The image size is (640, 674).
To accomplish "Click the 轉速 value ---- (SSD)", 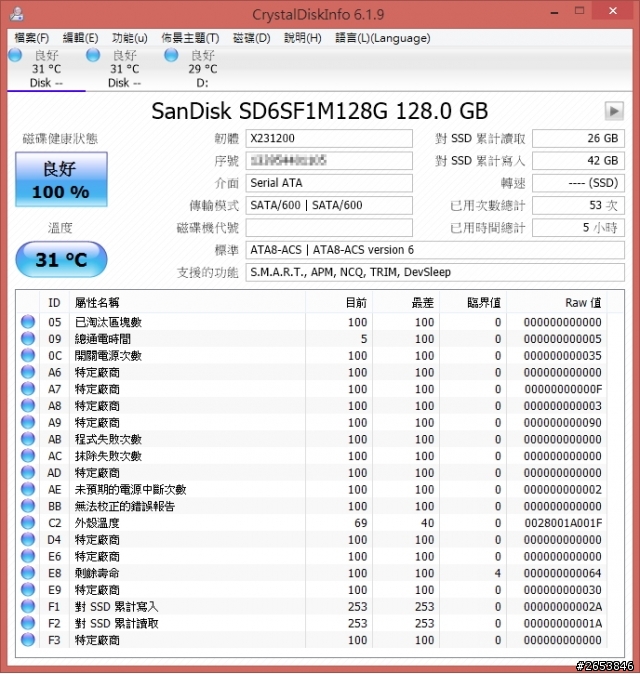I will pyautogui.click(x=578, y=183).
